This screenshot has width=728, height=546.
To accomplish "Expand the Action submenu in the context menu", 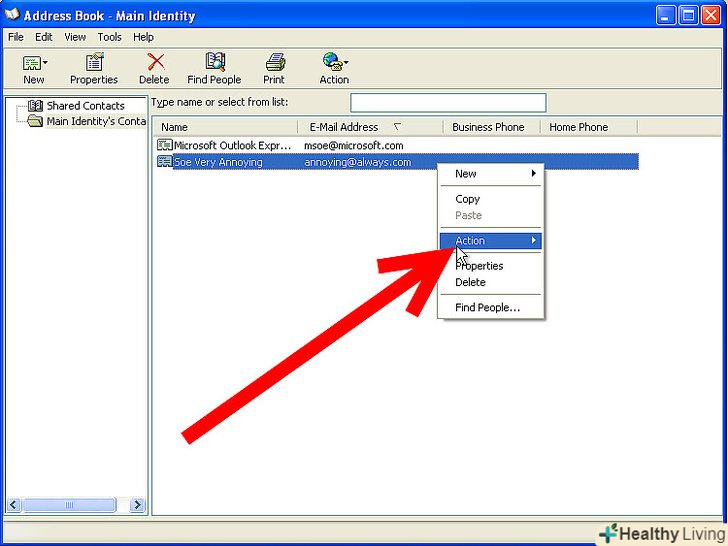I will tap(490, 240).
